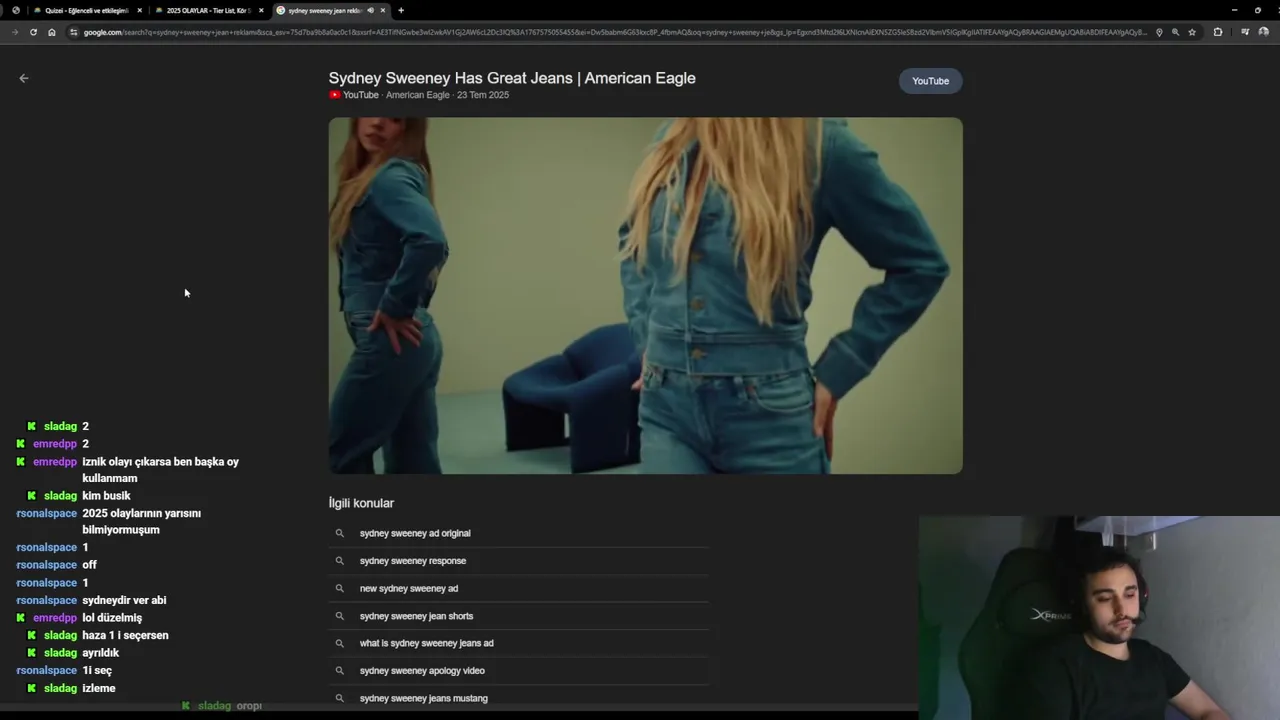The image size is (1280, 720).
Task: Click search icon beside 'new sydney sweeney ad'
Action: click(x=340, y=588)
